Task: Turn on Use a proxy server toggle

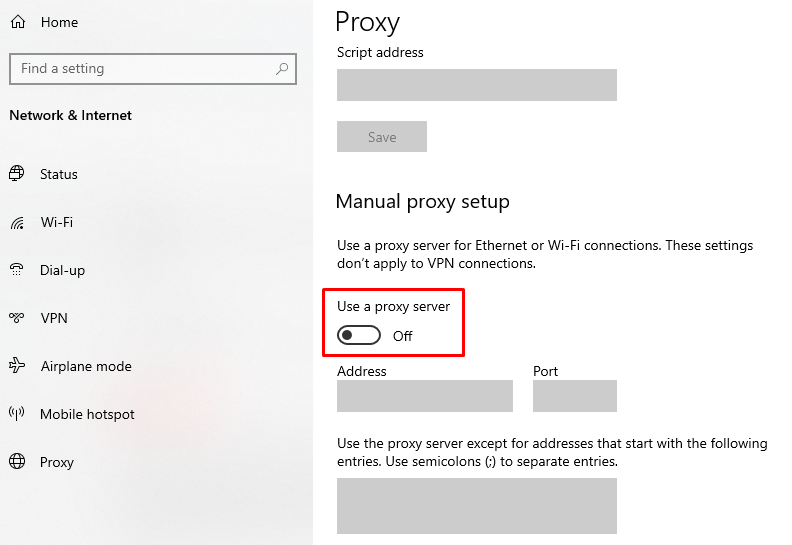Action: tap(359, 336)
